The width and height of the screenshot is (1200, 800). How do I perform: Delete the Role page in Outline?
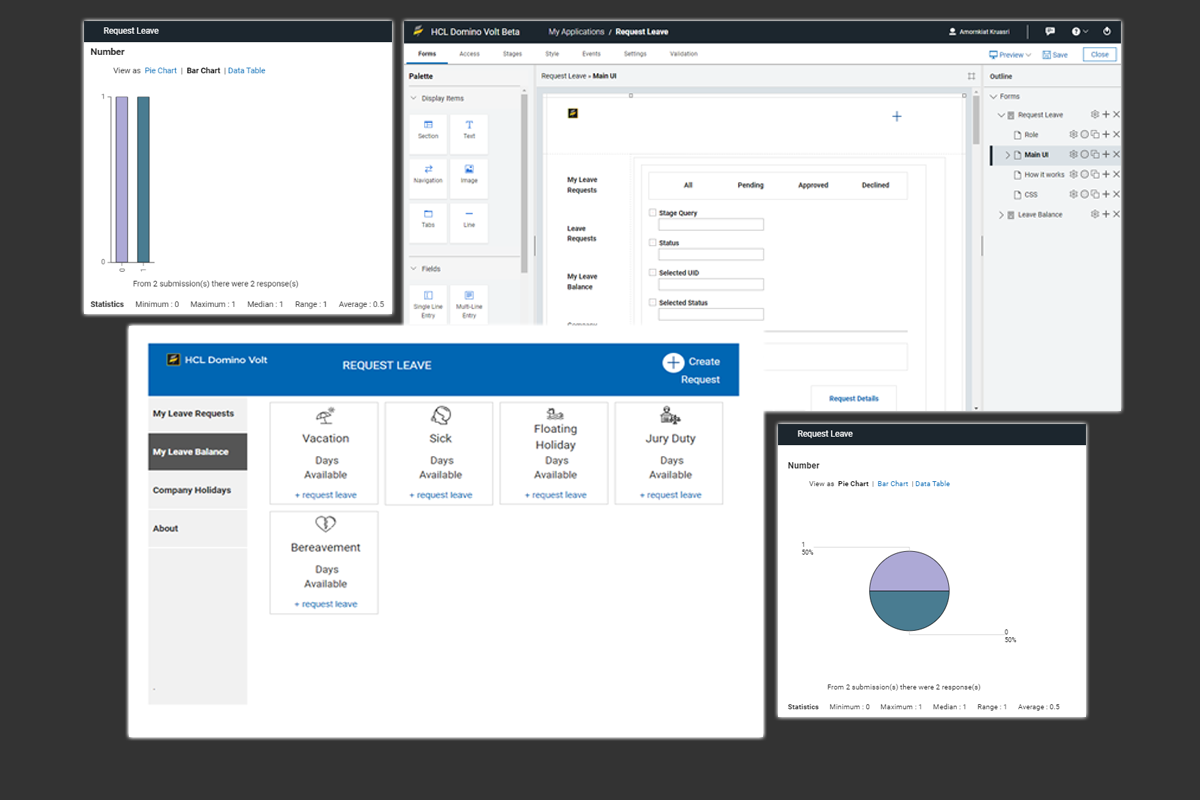tap(1117, 134)
